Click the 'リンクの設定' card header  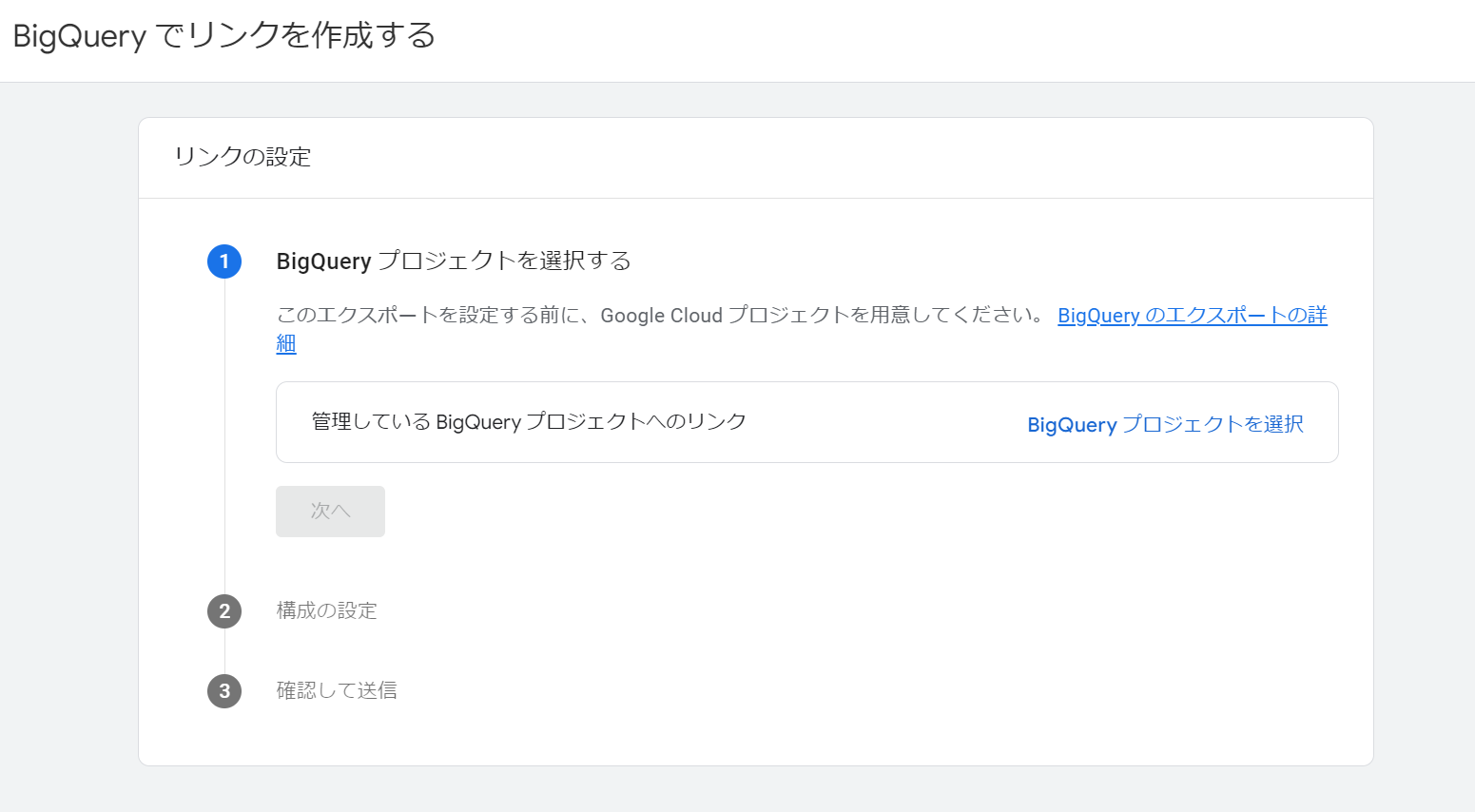pos(243,157)
